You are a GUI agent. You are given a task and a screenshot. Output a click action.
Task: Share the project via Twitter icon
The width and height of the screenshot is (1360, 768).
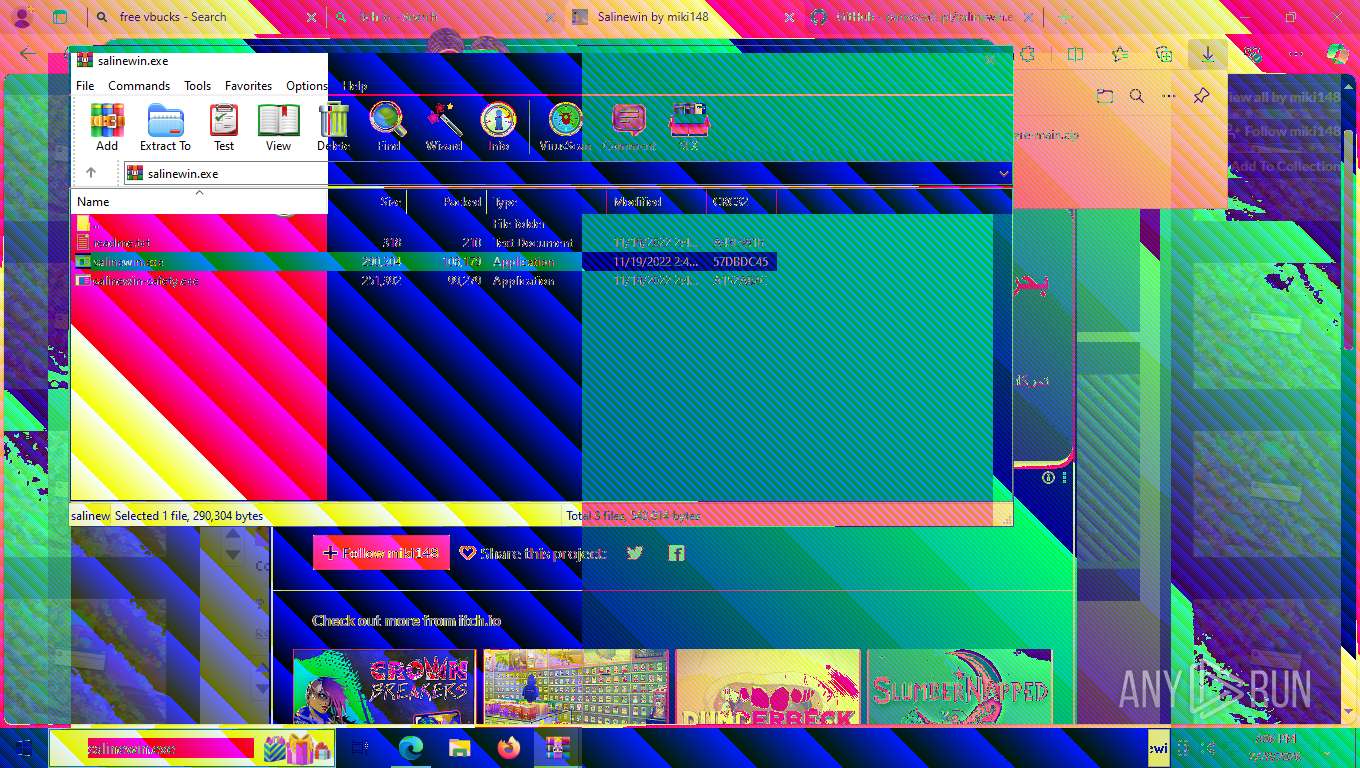(635, 553)
